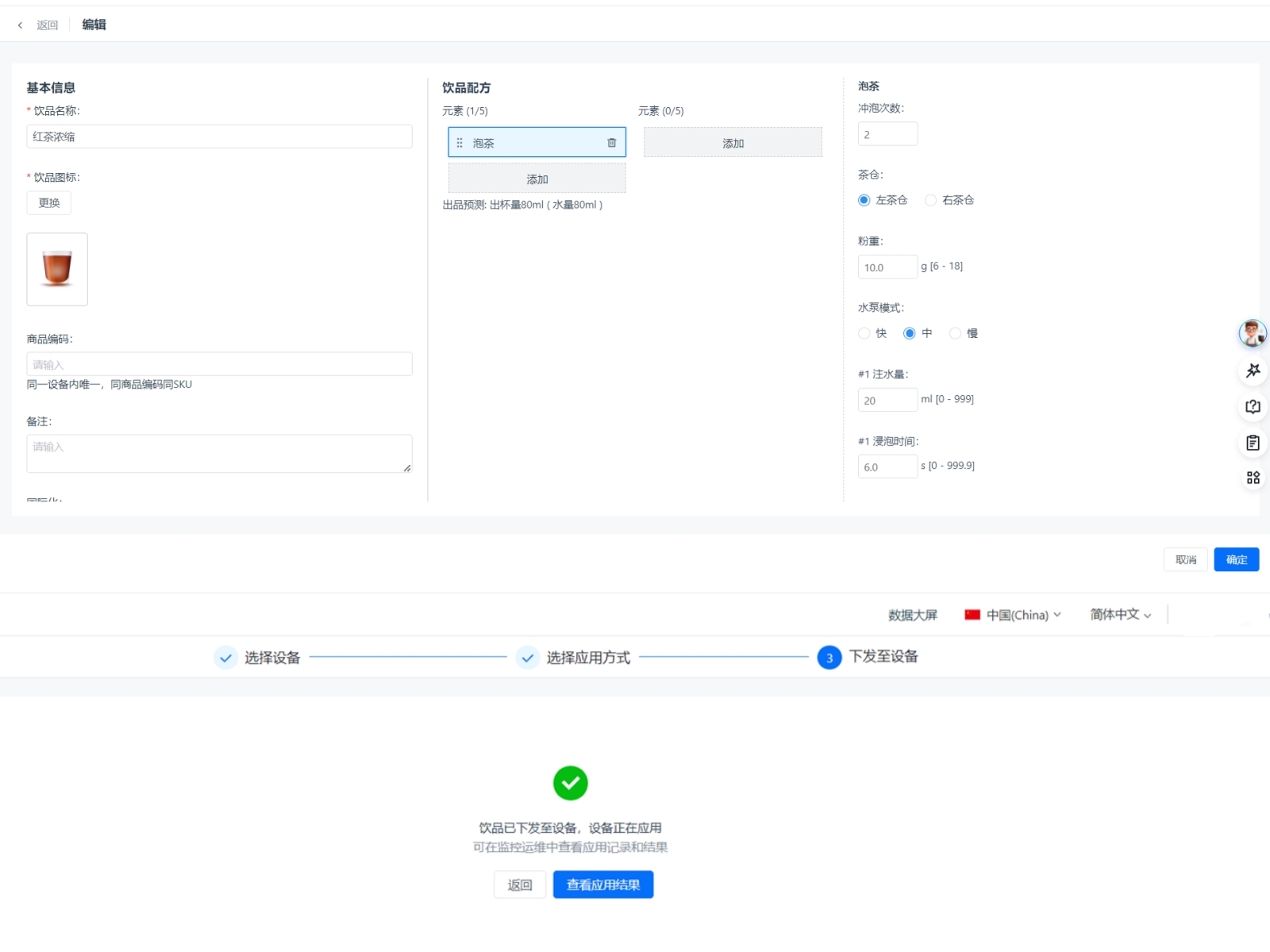
Task: Open 数据大屏 in the top bar
Action: click(913, 615)
